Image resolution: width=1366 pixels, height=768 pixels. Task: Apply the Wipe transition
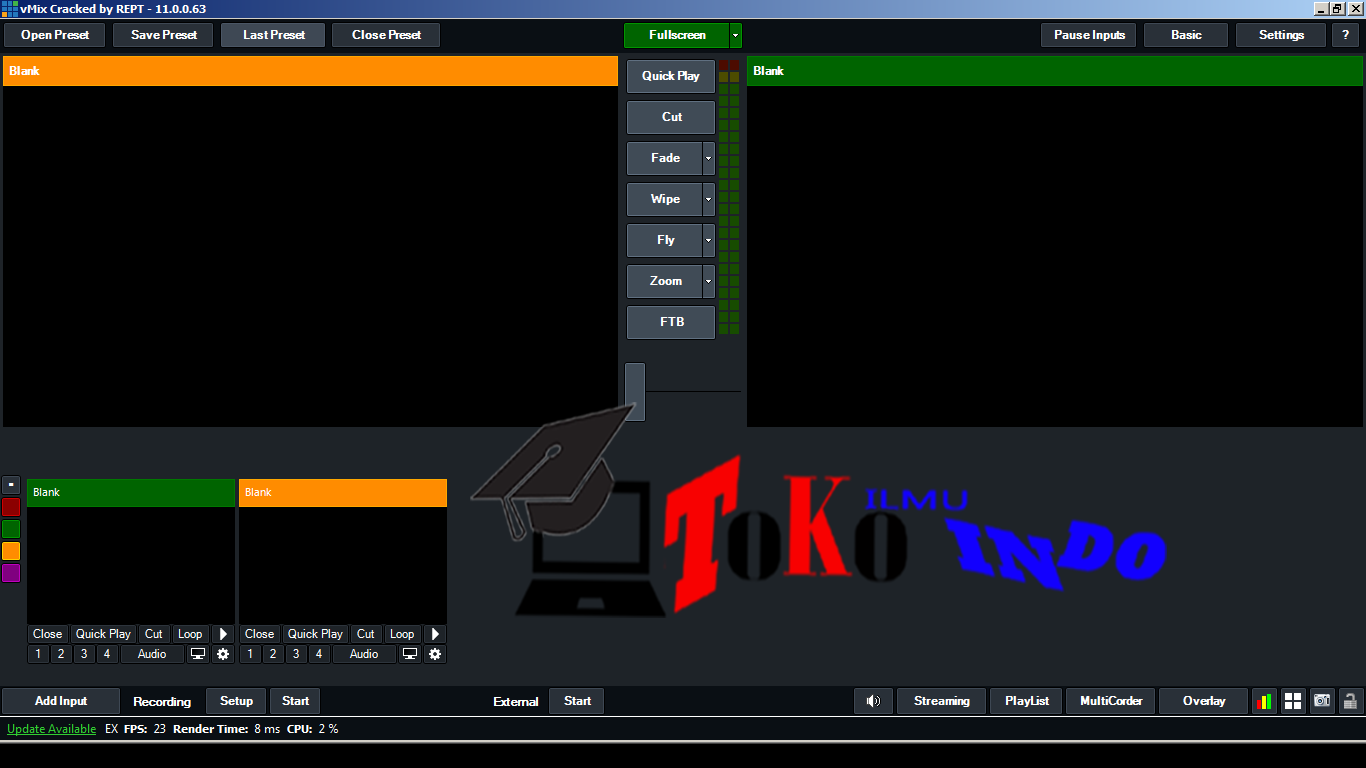coord(665,199)
